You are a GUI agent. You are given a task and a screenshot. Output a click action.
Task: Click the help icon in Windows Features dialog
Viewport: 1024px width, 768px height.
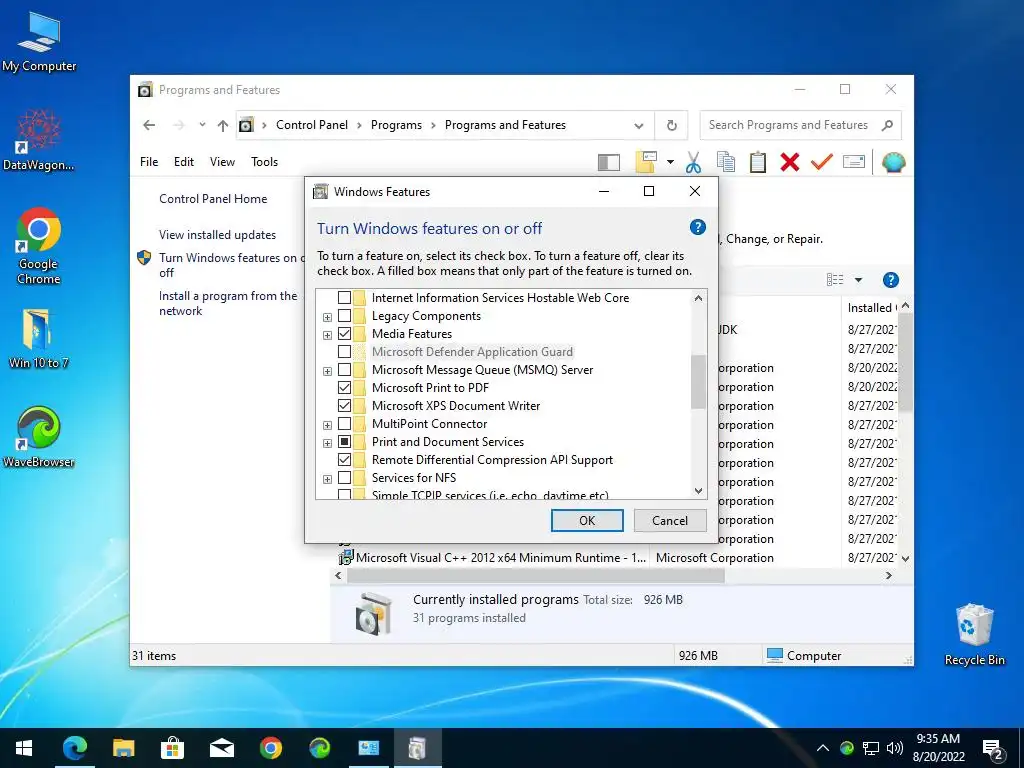tap(697, 227)
